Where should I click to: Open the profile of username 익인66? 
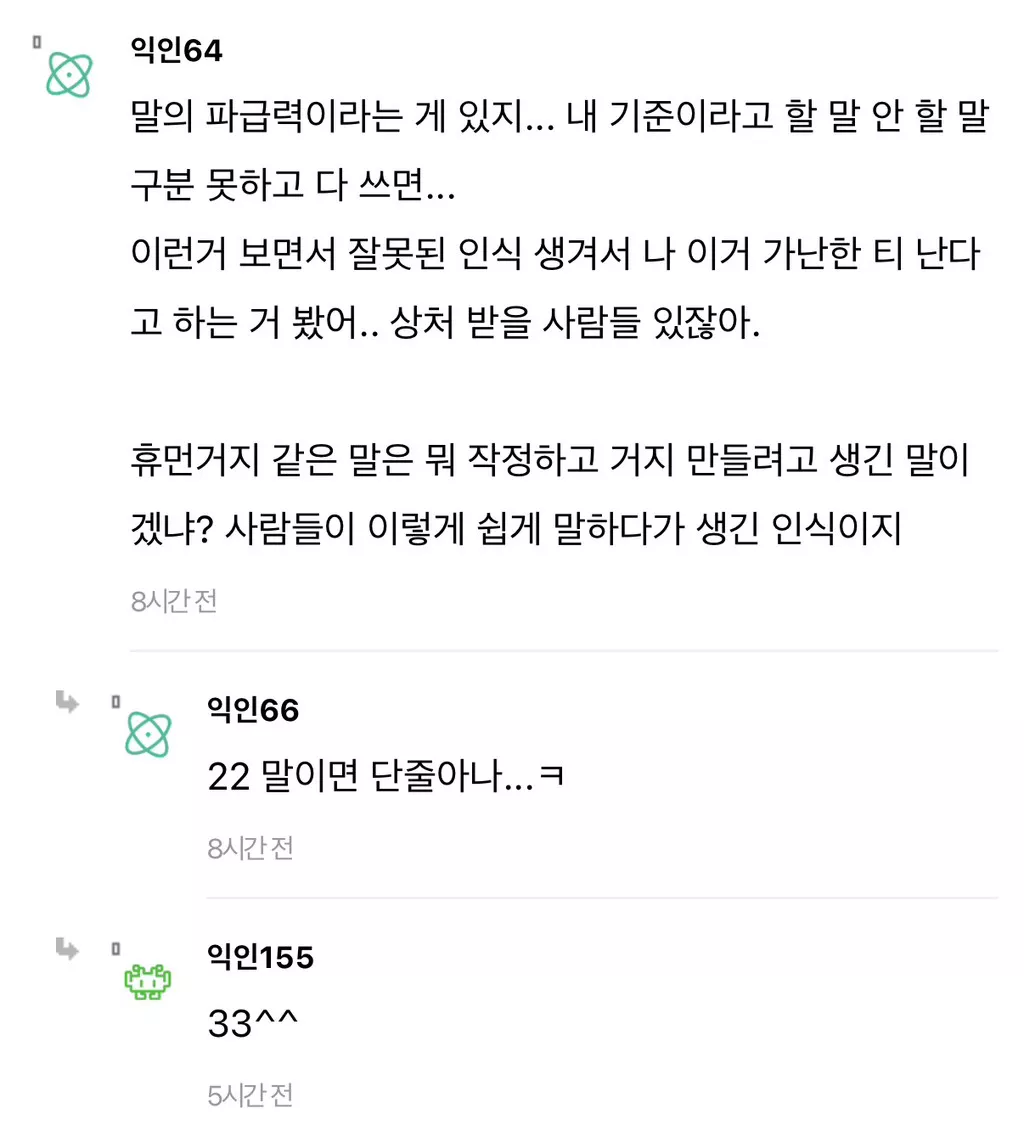tap(253, 709)
